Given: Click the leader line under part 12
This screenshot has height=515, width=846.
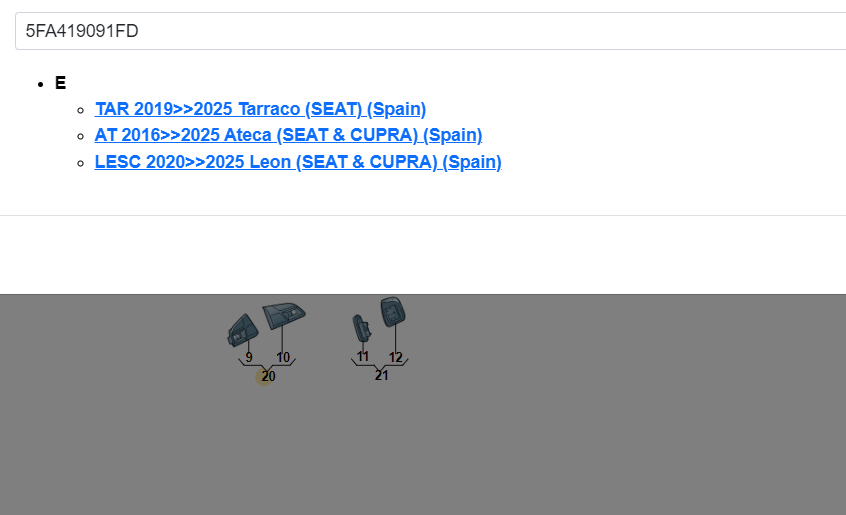Looking at the screenshot, I should [x=395, y=338].
